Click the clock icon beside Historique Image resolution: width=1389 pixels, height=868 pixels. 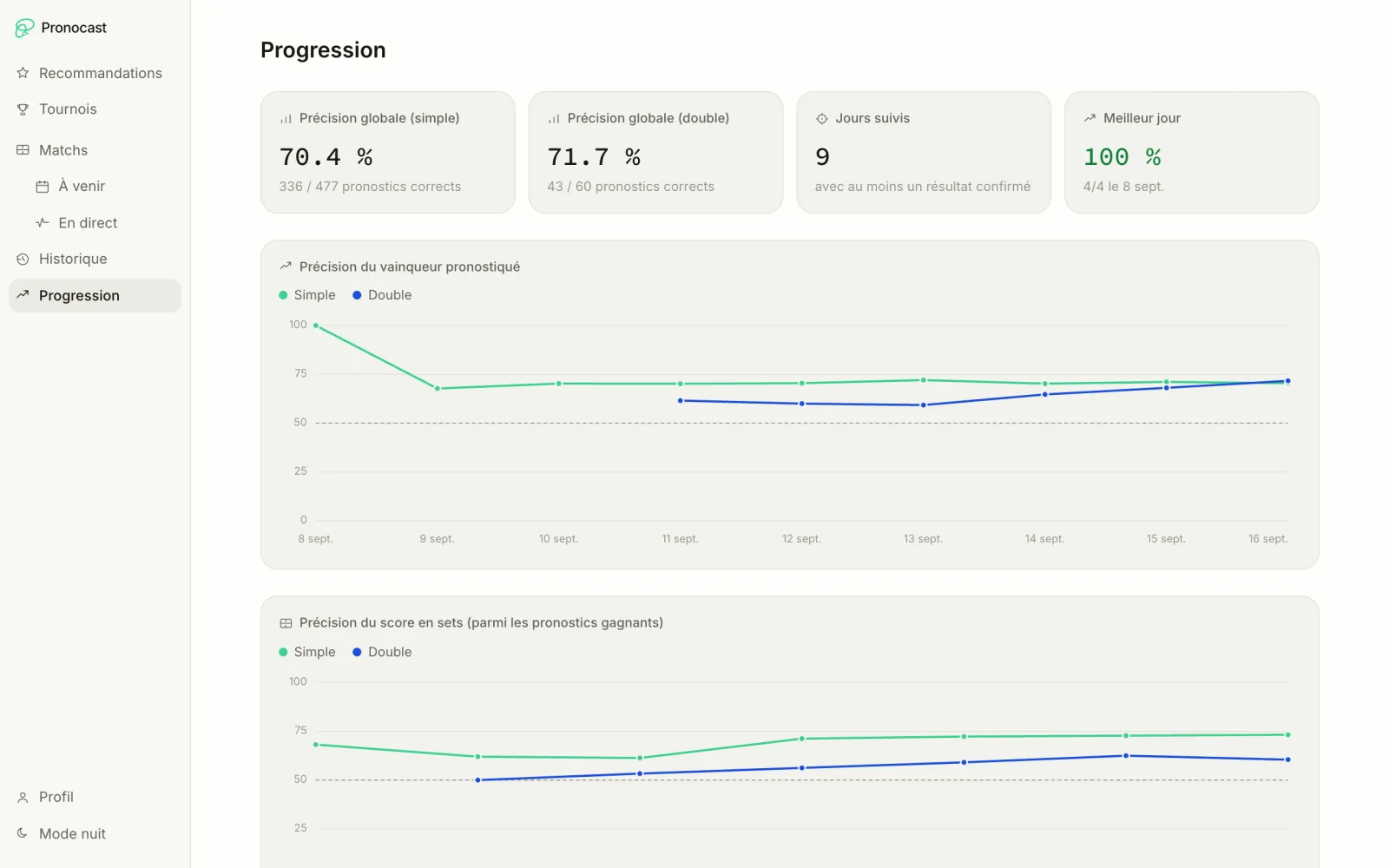point(23,260)
